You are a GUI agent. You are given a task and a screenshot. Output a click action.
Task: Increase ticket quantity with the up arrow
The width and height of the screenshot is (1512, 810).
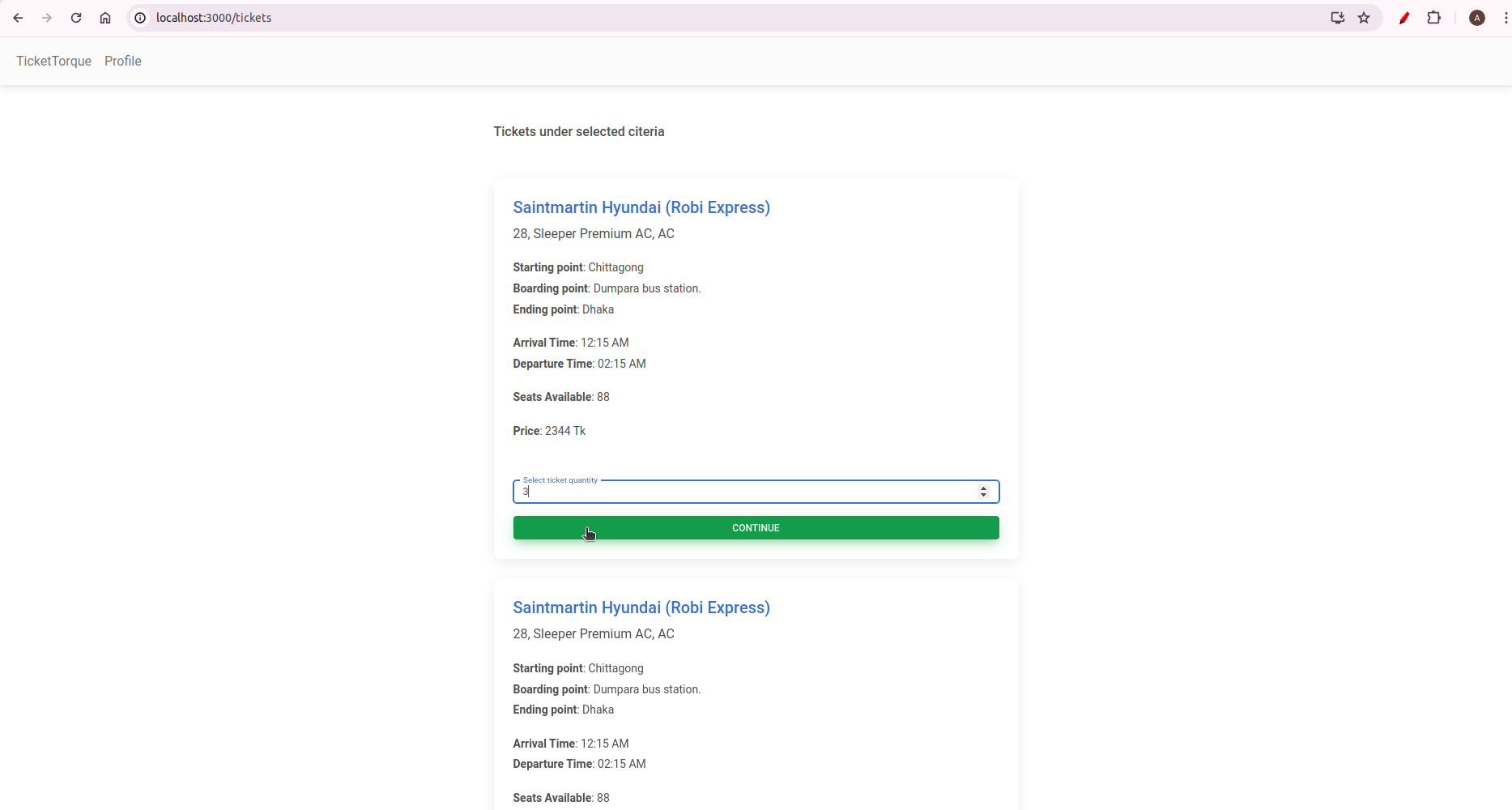pyautogui.click(x=984, y=488)
